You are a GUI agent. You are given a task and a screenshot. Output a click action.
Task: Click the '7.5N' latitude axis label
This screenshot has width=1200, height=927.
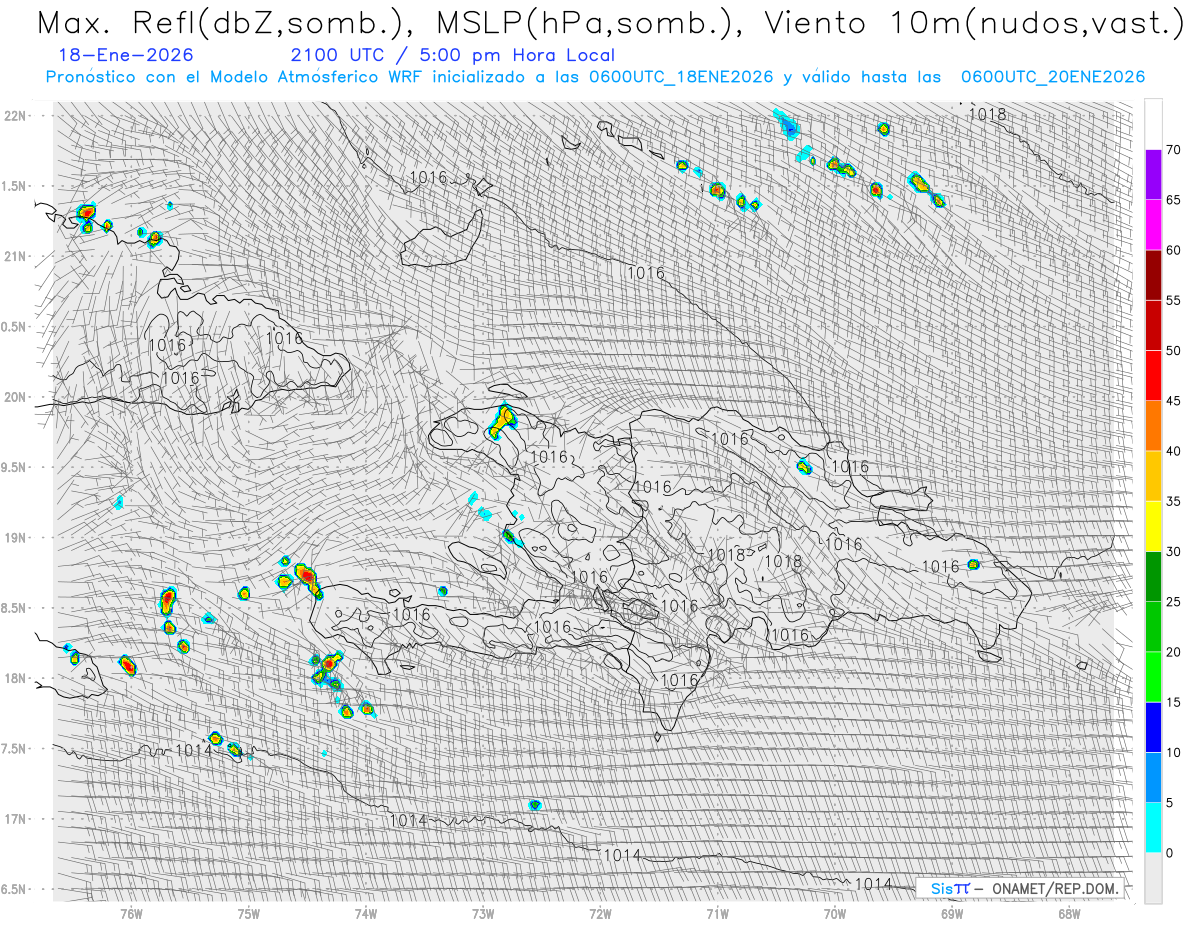coord(15,749)
